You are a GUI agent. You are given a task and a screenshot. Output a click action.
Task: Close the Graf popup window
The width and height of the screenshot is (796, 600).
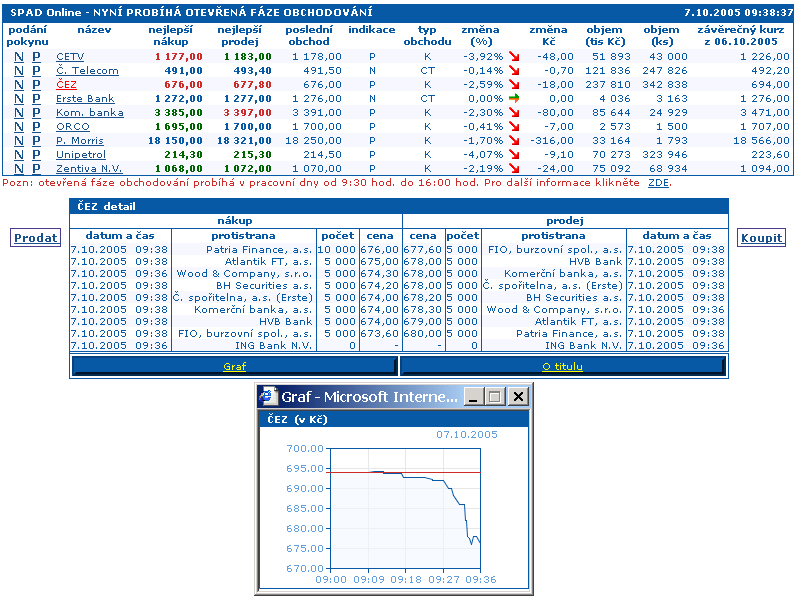pos(517,397)
